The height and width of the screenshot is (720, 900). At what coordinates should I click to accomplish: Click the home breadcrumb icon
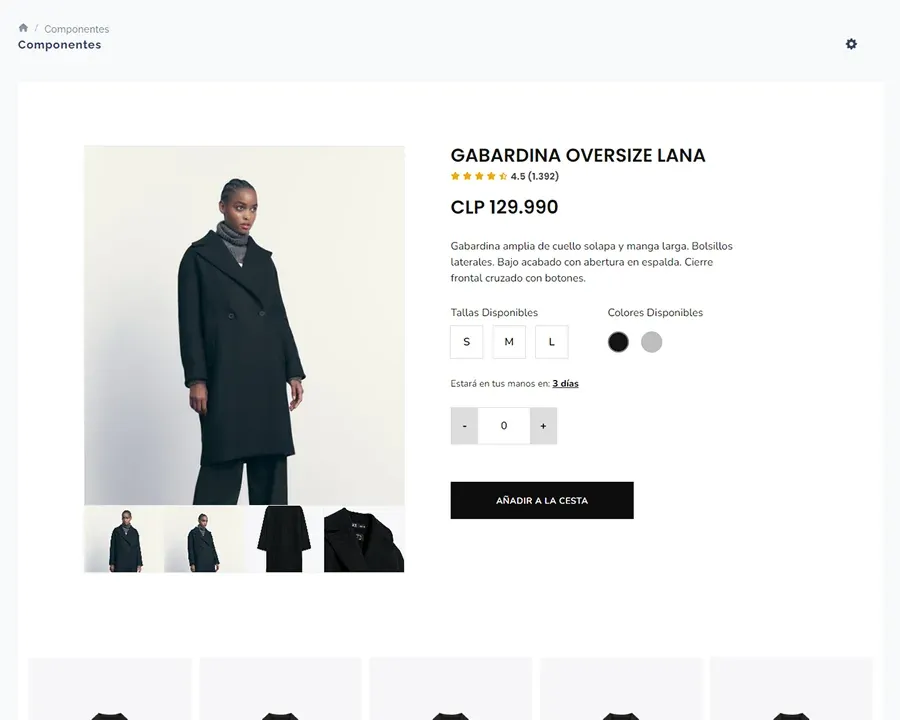(x=23, y=28)
